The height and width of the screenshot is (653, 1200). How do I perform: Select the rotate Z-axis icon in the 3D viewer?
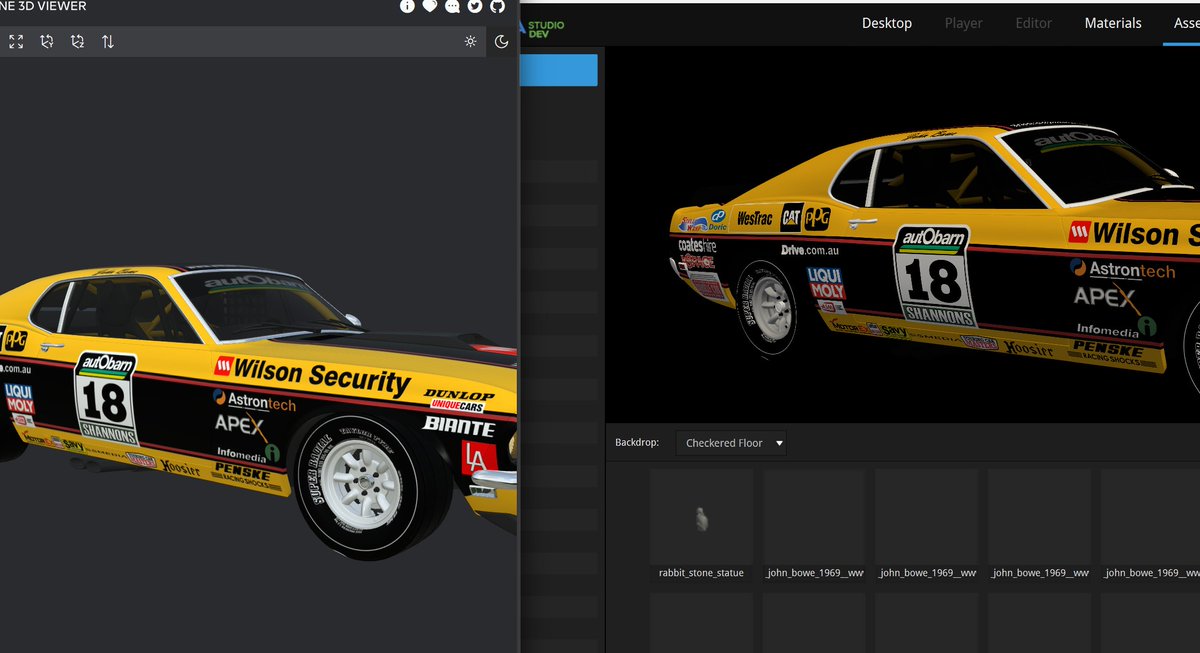coord(77,42)
